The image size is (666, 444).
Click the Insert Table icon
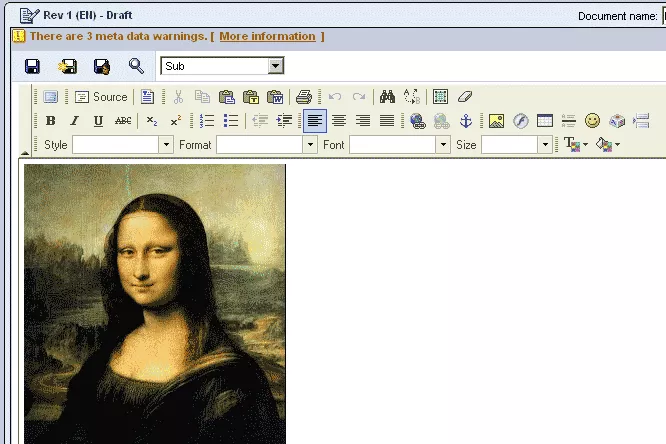[545, 121]
